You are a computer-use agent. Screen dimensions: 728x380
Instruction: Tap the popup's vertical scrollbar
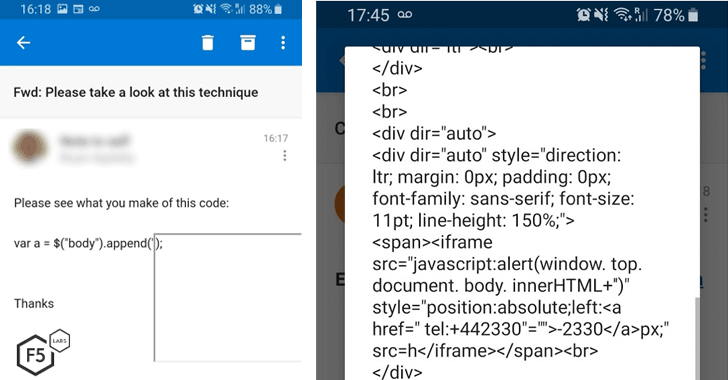[x=697, y=339]
